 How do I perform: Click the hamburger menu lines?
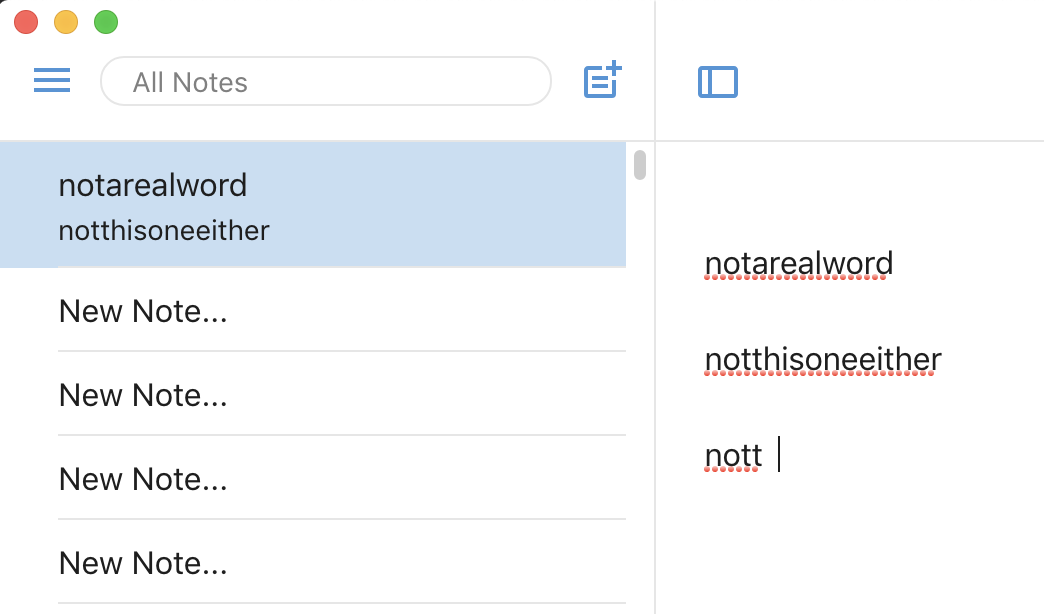click(52, 81)
